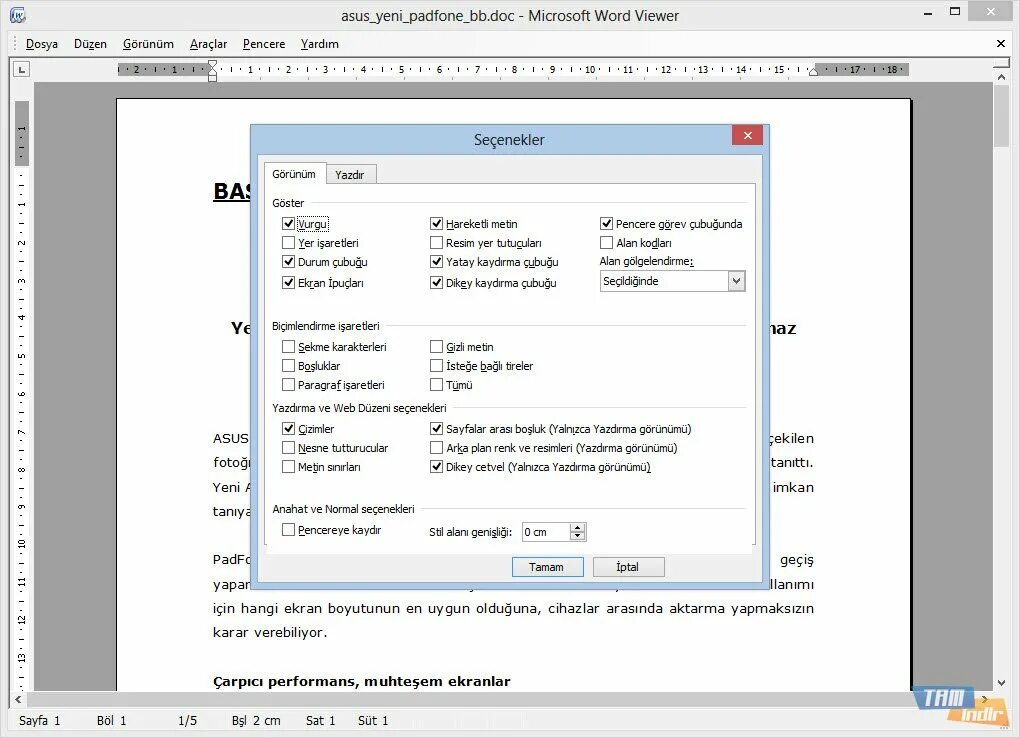
Task: Toggle Ekran İpuçları checkbox
Action: pos(288,282)
